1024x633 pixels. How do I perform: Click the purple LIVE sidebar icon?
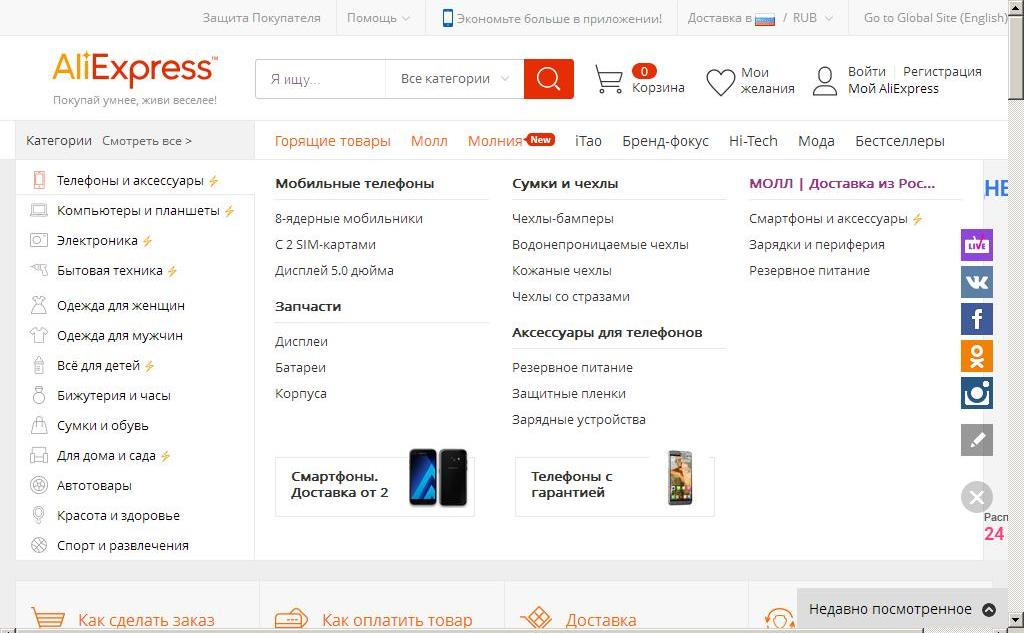pyautogui.click(x=976, y=245)
